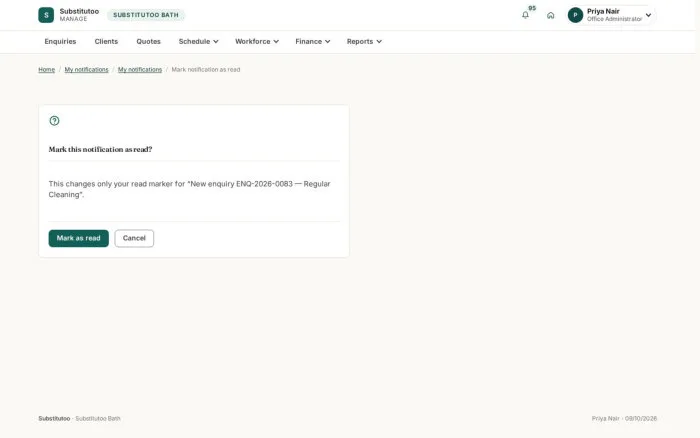This screenshot has width=700, height=438.
Task: Click the Home breadcrumb link
Action: pos(46,70)
